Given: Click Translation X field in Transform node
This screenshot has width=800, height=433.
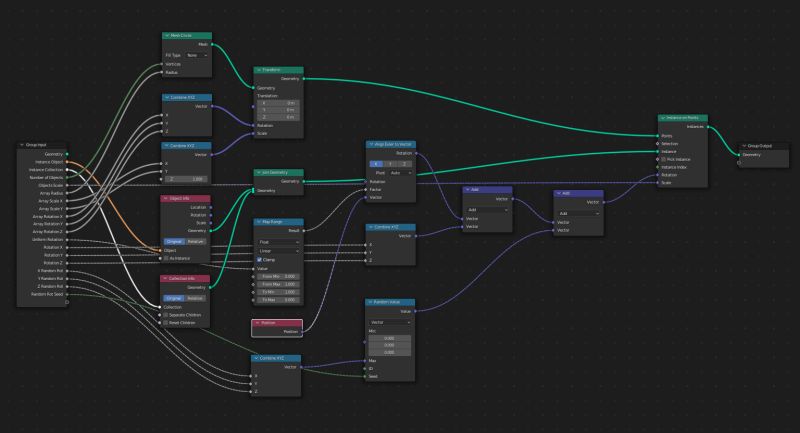Looking at the screenshot, I should [279, 103].
